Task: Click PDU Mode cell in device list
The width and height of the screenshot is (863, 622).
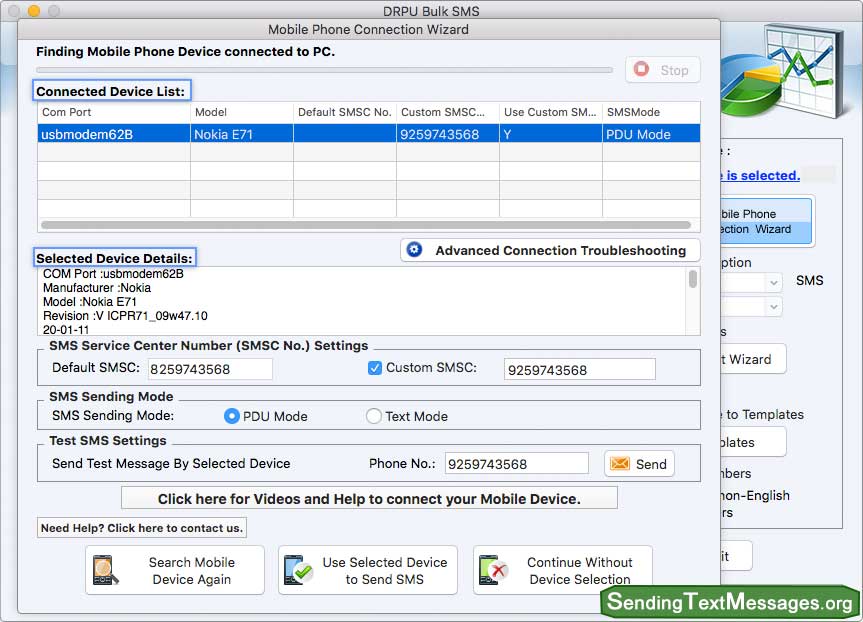Action: click(x=651, y=134)
